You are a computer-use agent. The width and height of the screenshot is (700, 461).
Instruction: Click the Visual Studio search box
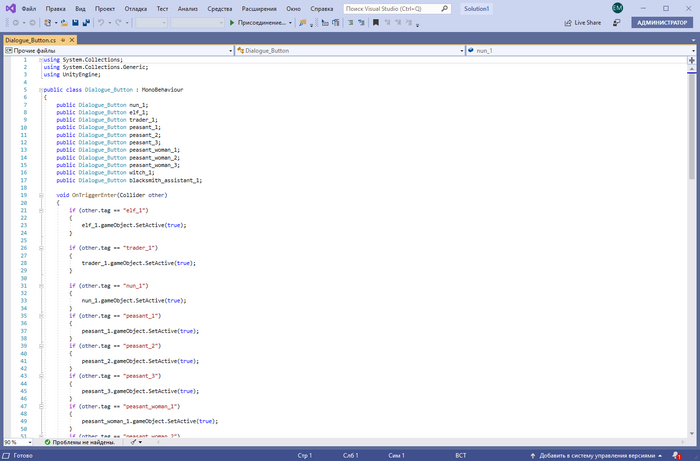tap(397, 8)
